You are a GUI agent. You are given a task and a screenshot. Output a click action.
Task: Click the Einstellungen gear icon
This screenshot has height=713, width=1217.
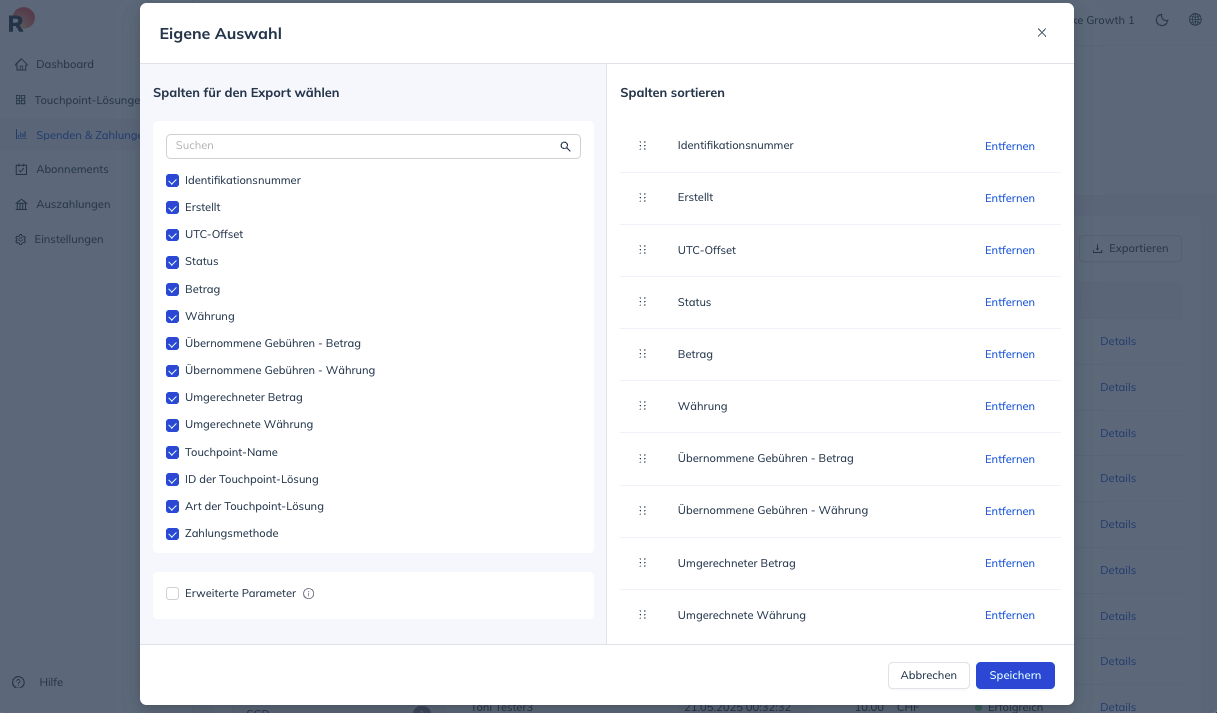(21, 240)
